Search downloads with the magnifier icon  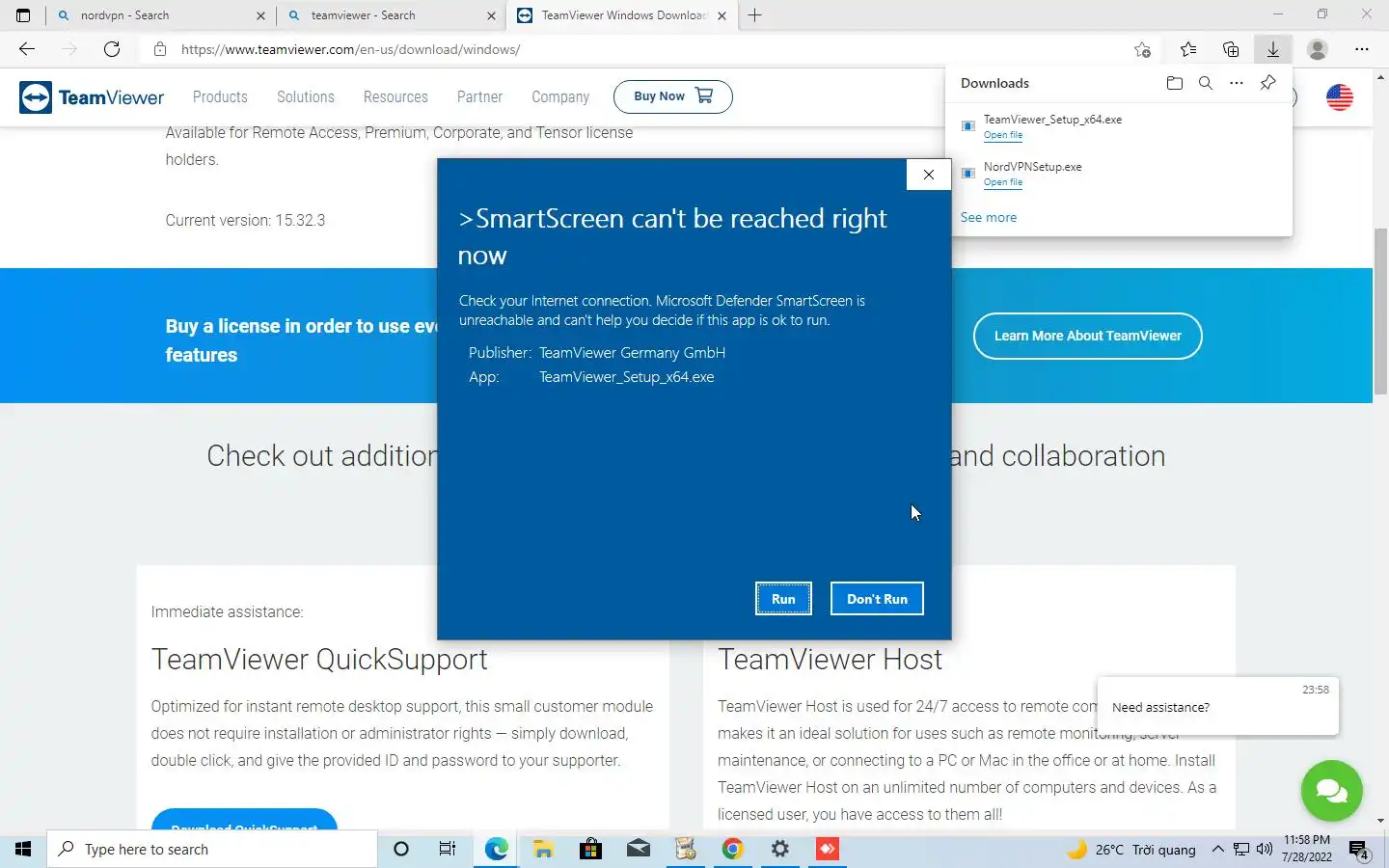[1206, 83]
